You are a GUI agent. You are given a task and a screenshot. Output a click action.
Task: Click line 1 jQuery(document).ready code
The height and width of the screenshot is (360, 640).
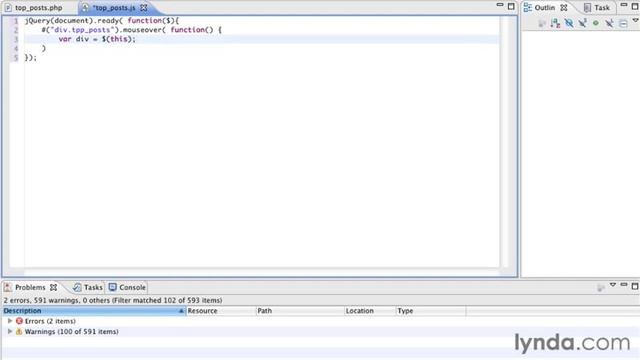pos(102,20)
